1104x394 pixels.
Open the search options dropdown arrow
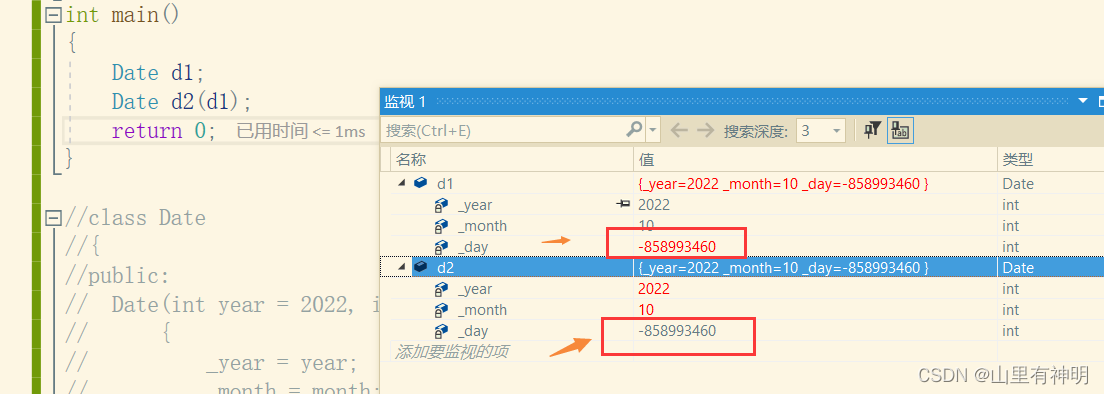coord(653,130)
